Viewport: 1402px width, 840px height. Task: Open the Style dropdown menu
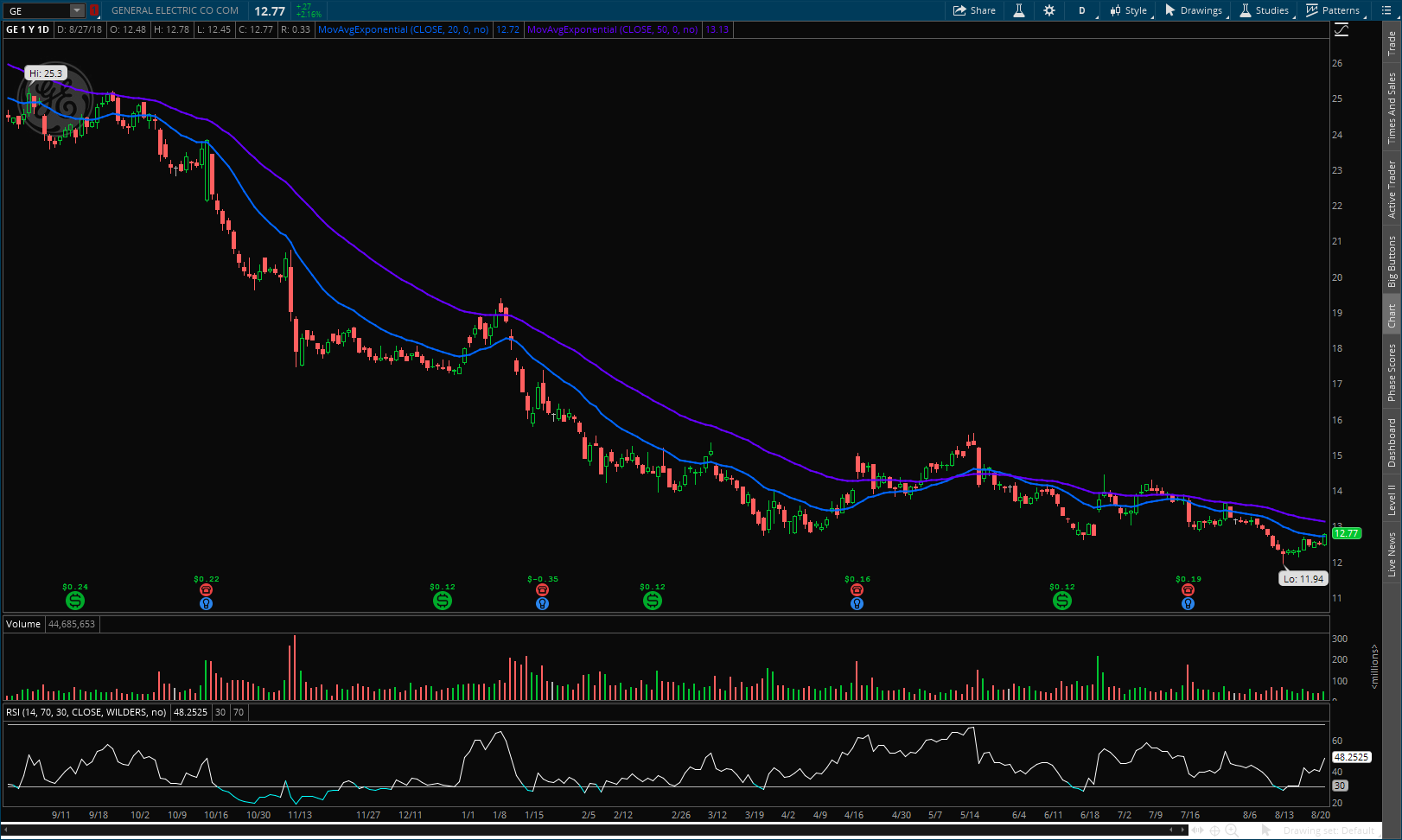[1129, 10]
